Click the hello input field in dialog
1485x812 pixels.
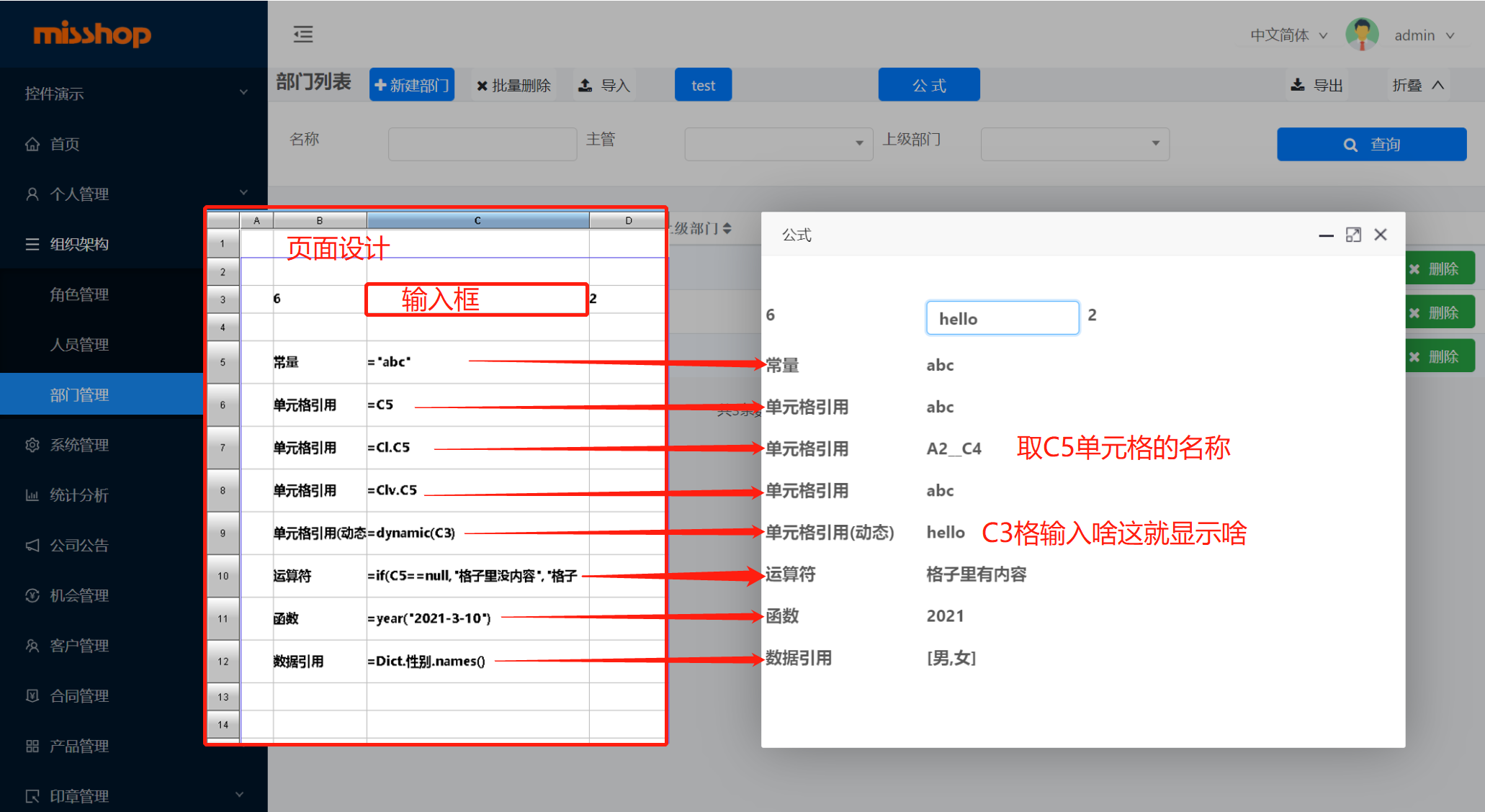coord(1002,318)
